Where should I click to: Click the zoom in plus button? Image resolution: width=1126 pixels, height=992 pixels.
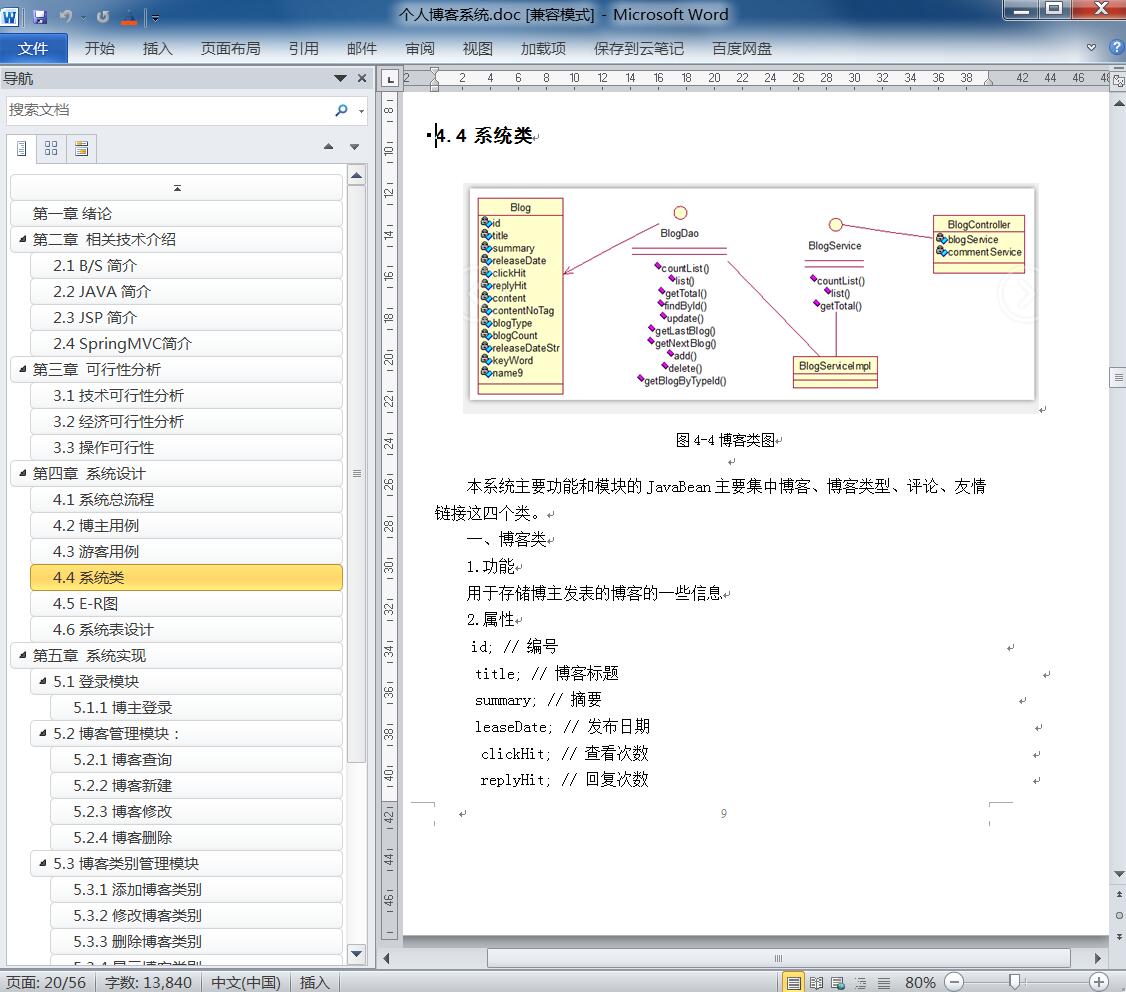(1099, 982)
